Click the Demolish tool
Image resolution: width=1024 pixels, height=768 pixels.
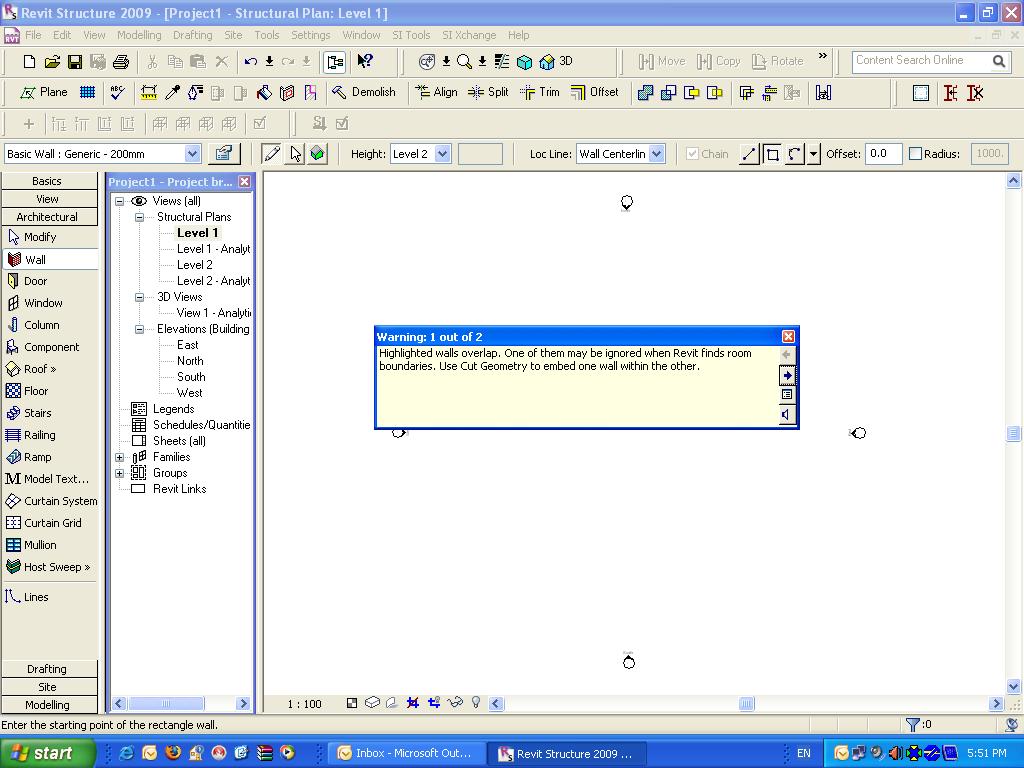[x=364, y=92]
